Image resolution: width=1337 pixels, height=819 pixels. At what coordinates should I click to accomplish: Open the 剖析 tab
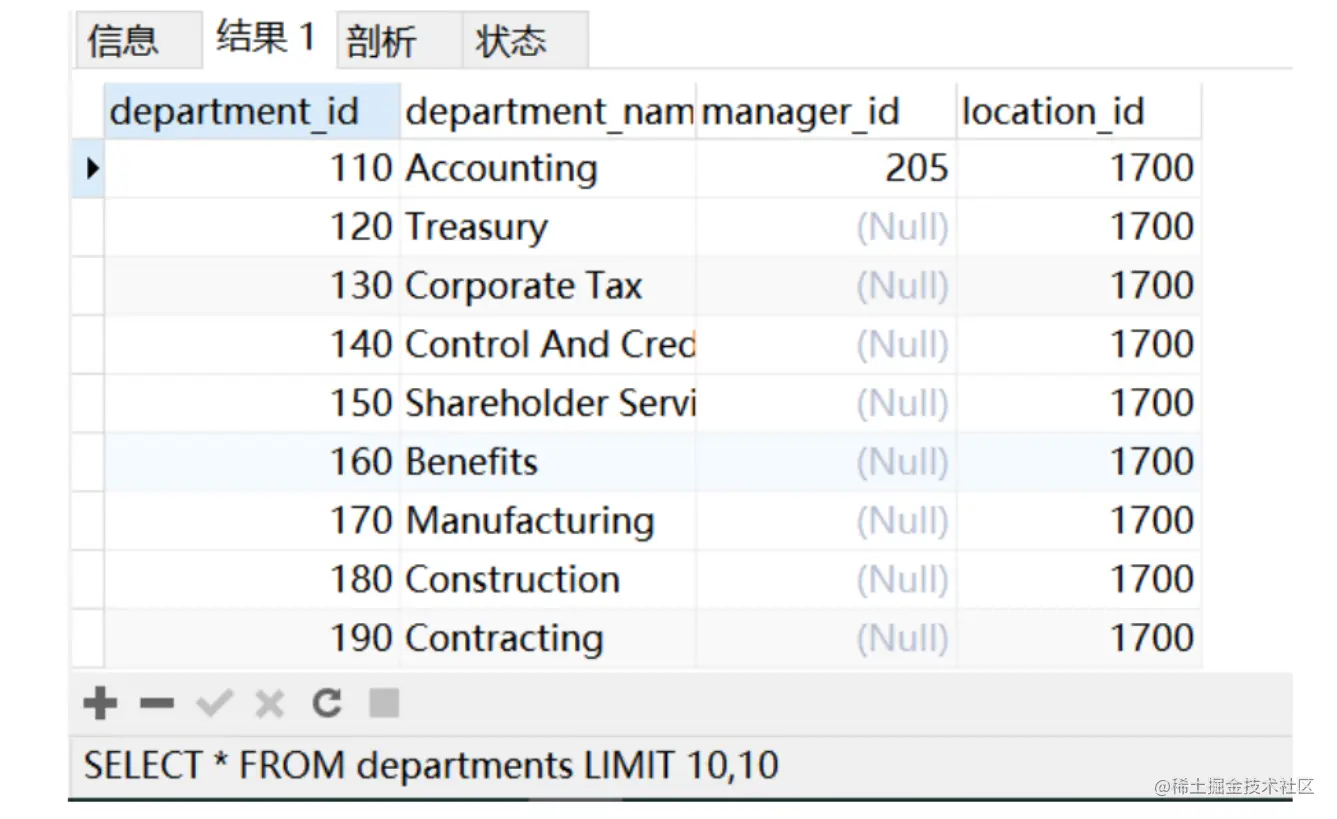pos(381,42)
